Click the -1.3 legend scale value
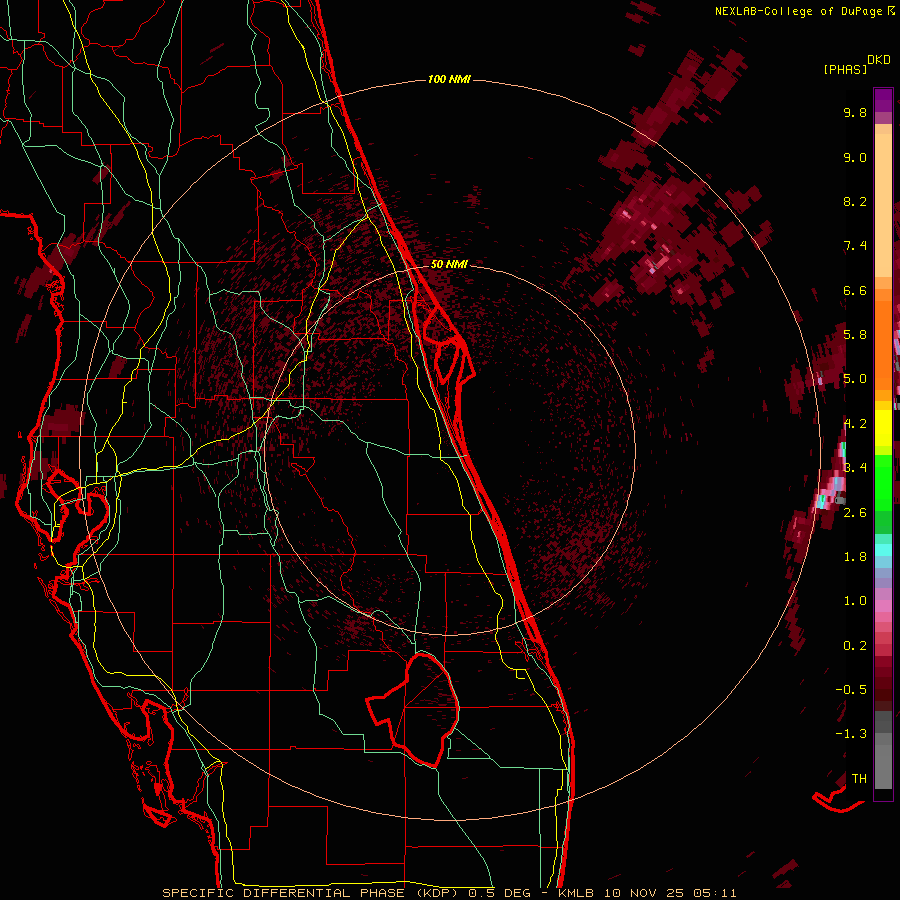The image size is (900, 900). click(x=851, y=734)
